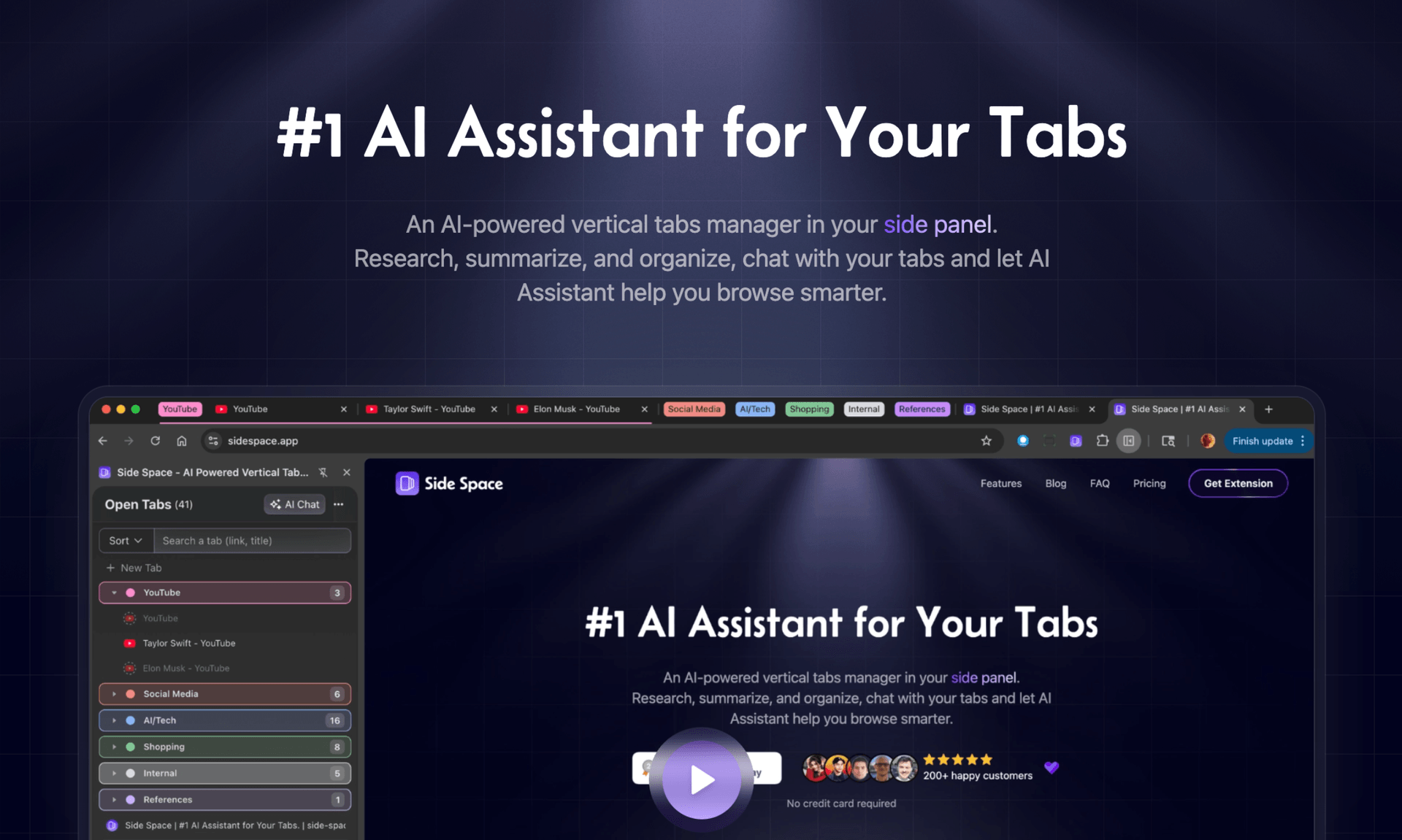The width and height of the screenshot is (1402, 840).
Task: Click the browser reload icon
Action: (x=155, y=441)
